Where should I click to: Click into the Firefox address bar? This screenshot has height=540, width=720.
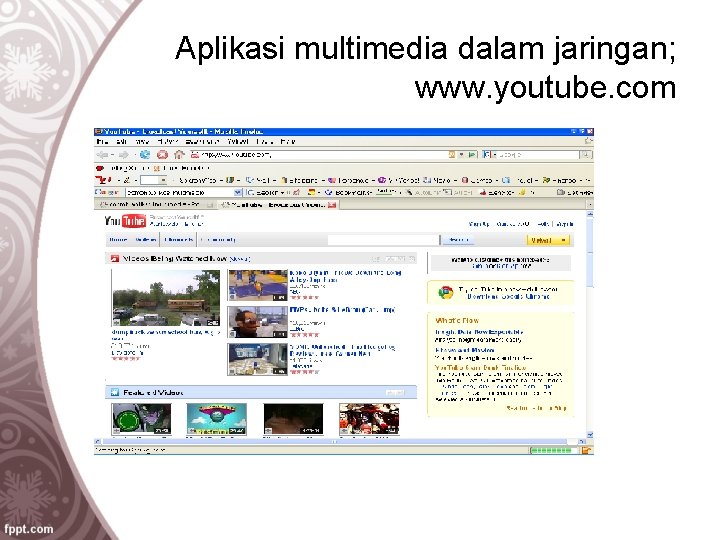(x=317, y=155)
